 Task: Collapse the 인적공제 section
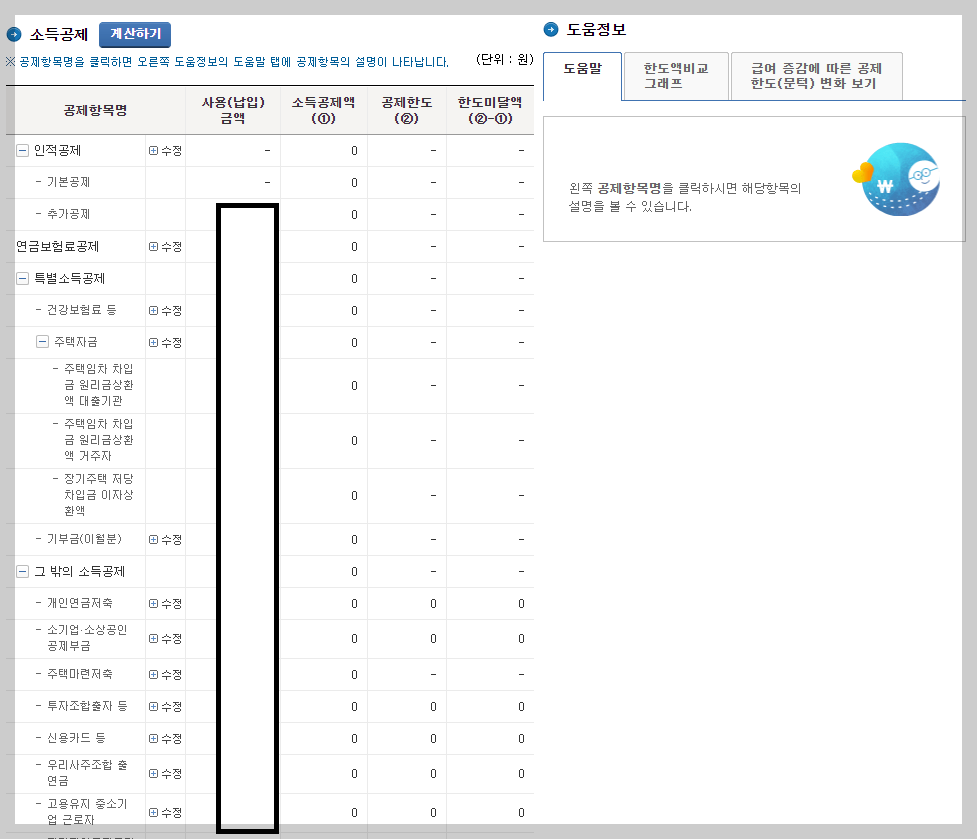pos(21,150)
